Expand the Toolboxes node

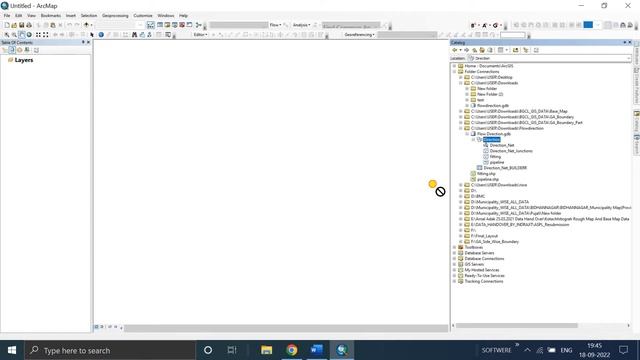tap(454, 247)
